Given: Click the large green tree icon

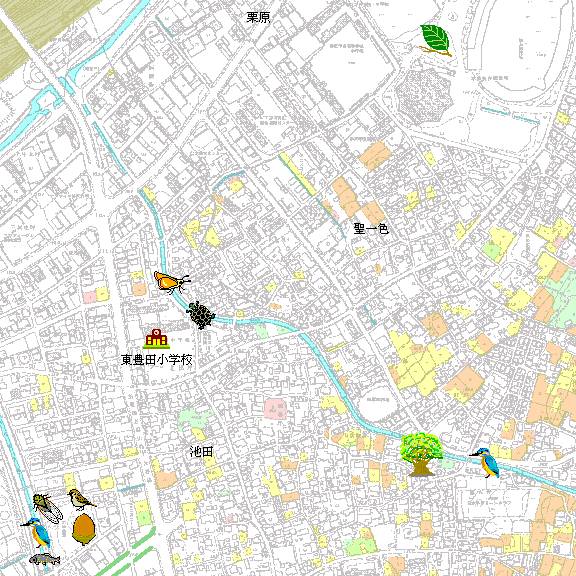Looking at the screenshot, I should point(421,454).
